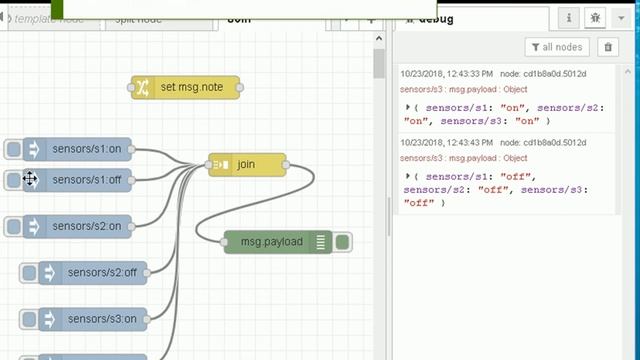Click node cd1b8a0d.5012d in the 12:43:33 message

coord(543,74)
